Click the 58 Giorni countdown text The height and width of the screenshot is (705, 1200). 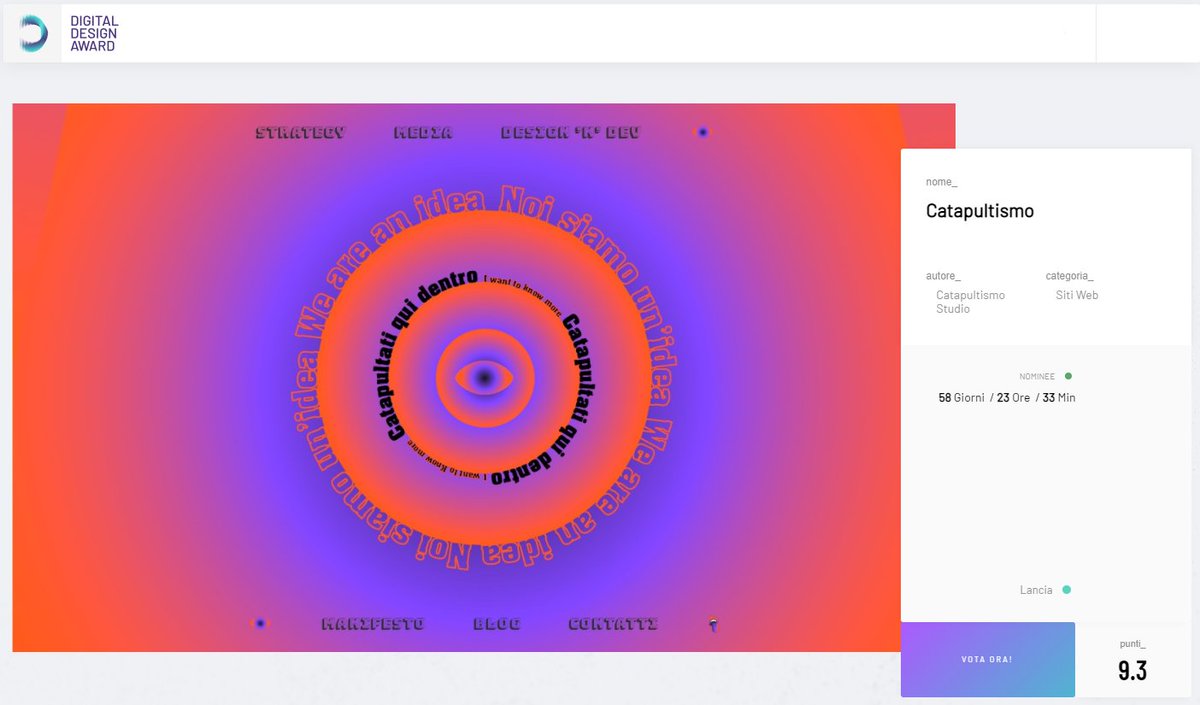pyautogui.click(x=961, y=397)
